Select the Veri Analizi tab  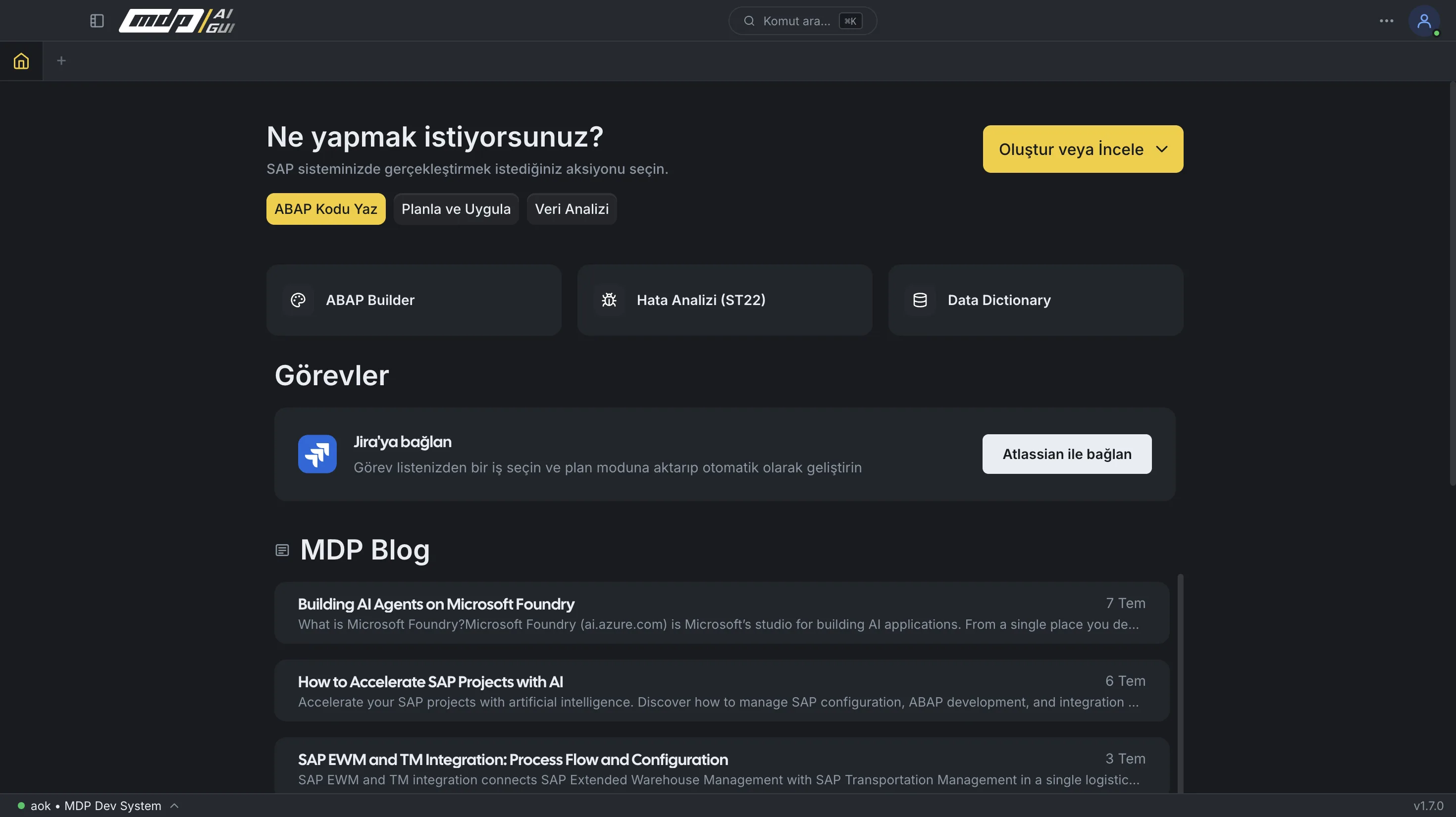click(x=572, y=209)
